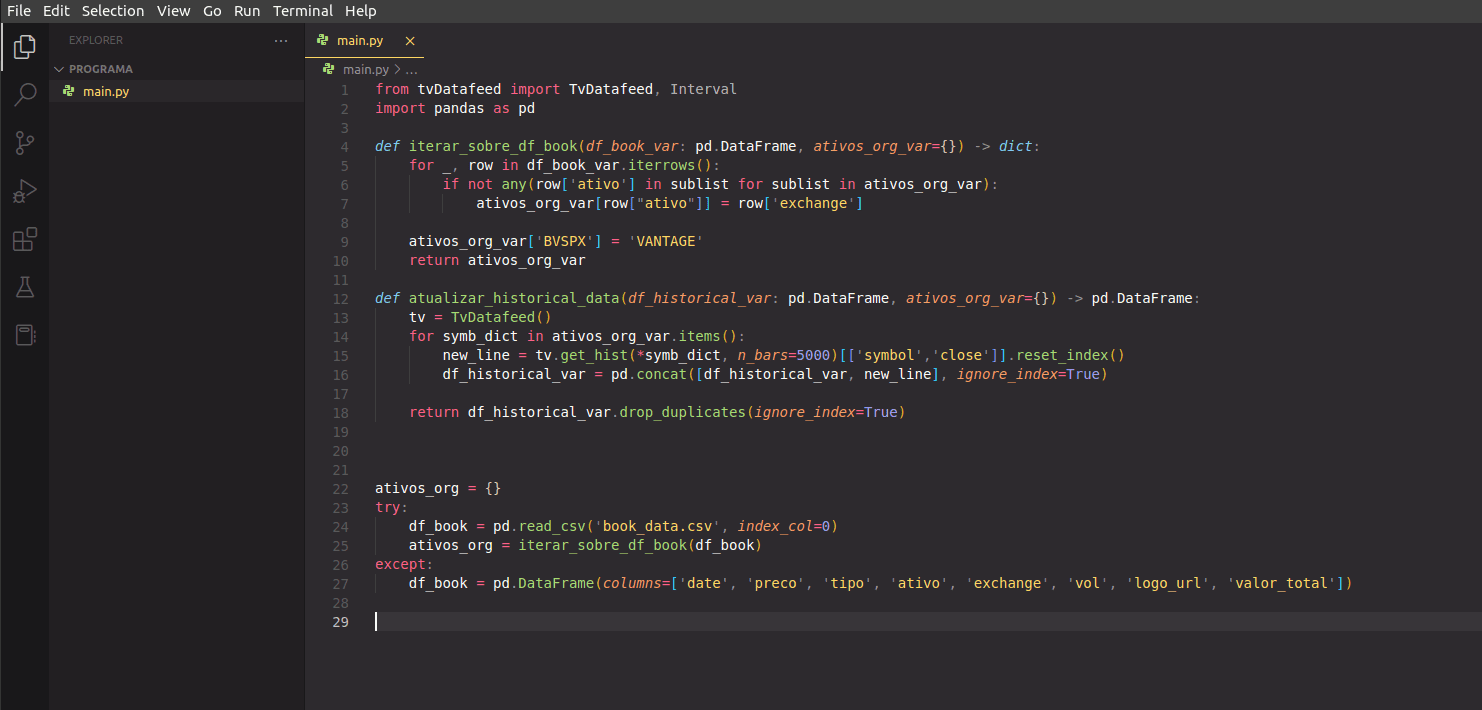Open the notebook icon in activity bar
The image size is (1482, 710).
pos(25,335)
